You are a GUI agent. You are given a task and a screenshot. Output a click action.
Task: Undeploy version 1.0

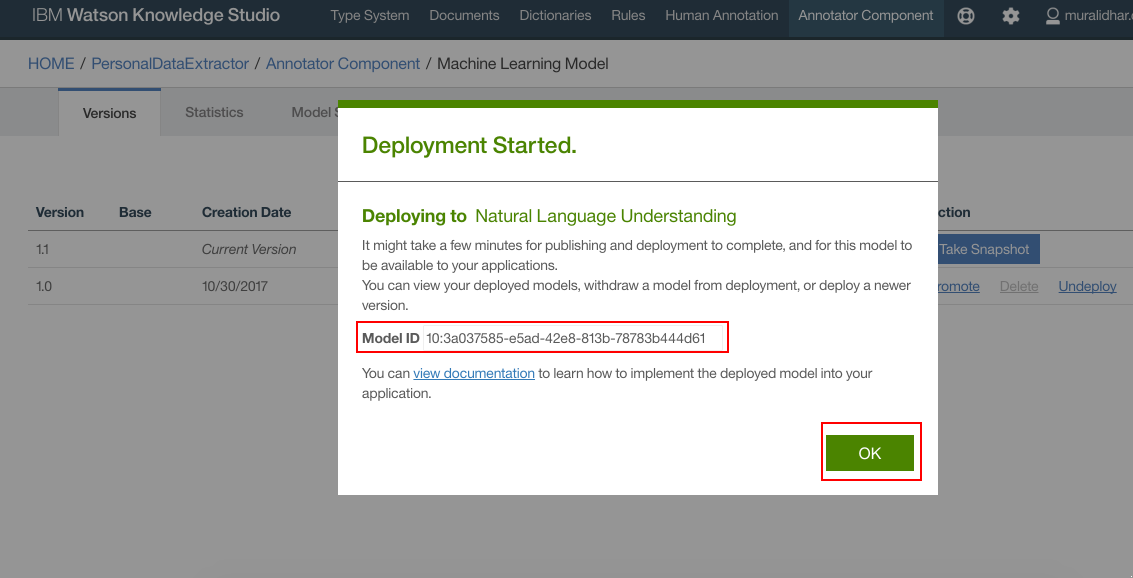pyautogui.click(x=1087, y=286)
